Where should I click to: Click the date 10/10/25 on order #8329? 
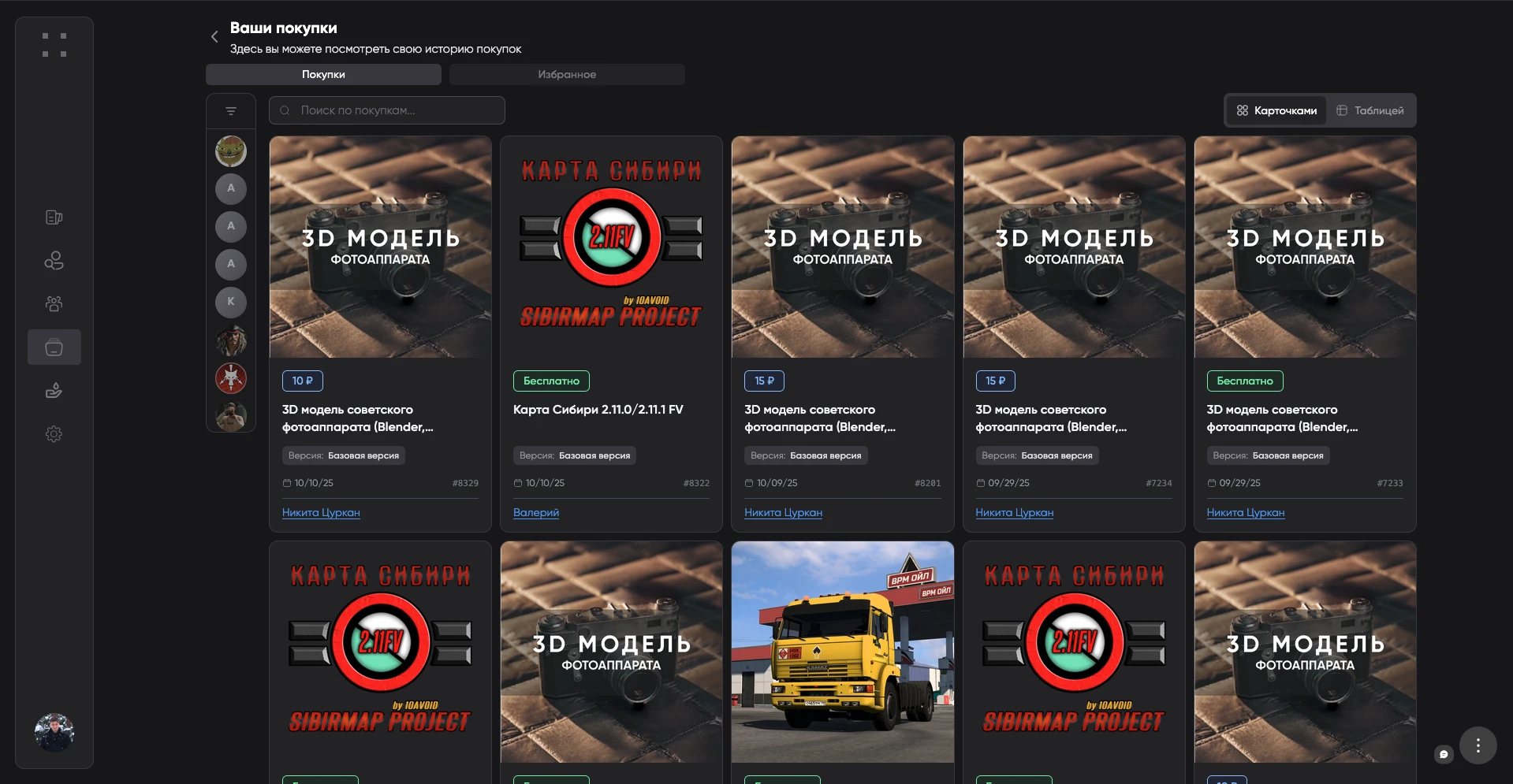314,483
